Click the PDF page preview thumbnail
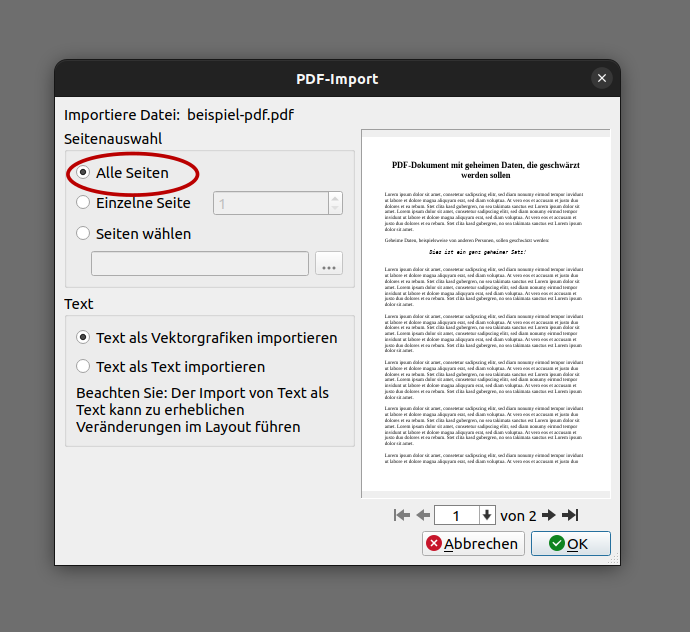Image resolution: width=690 pixels, height=632 pixels. click(485, 310)
